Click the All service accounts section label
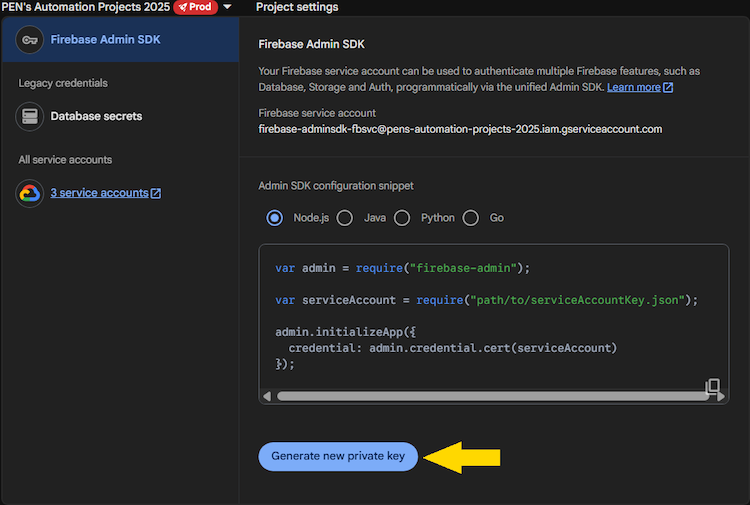Image resolution: width=750 pixels, height=505 pixels. [x=65, y=160]
